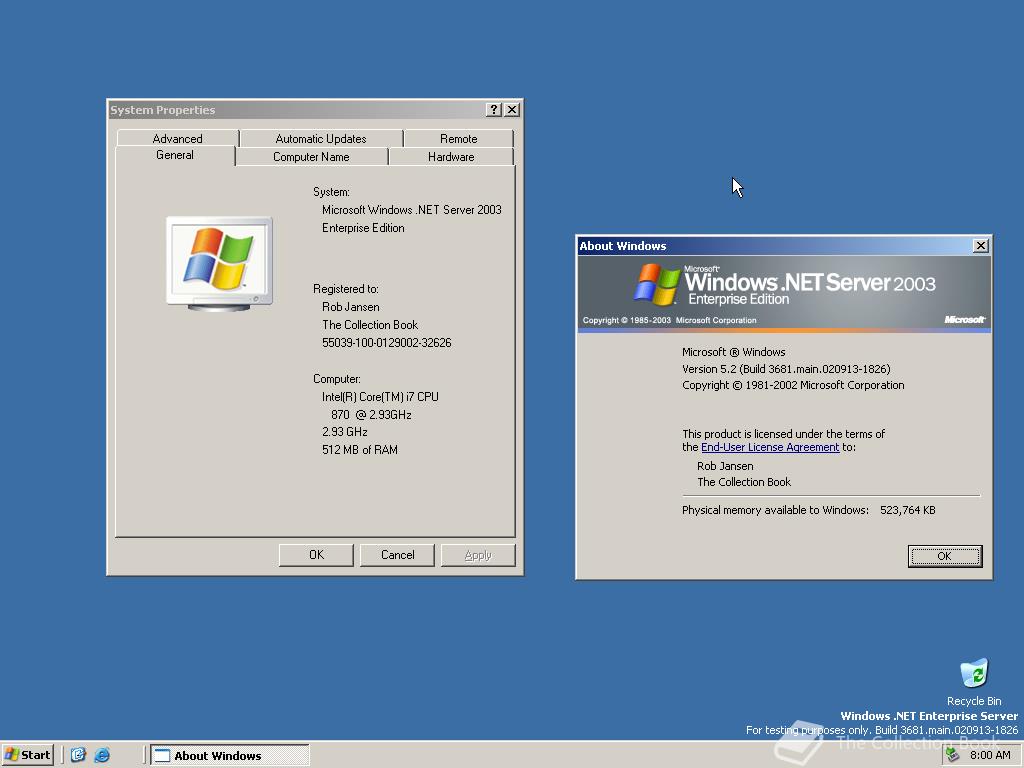Click the Internet Explorer quick launch icon
This screenshot has height=768, width=1024.
102,755
